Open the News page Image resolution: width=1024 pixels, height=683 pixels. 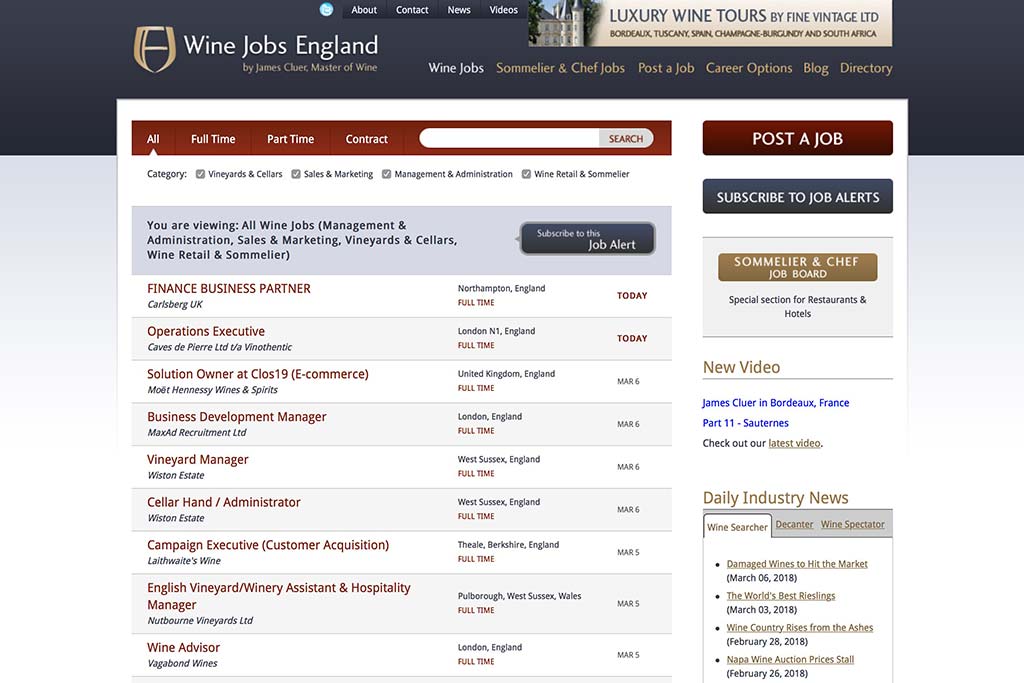(458, 10)
